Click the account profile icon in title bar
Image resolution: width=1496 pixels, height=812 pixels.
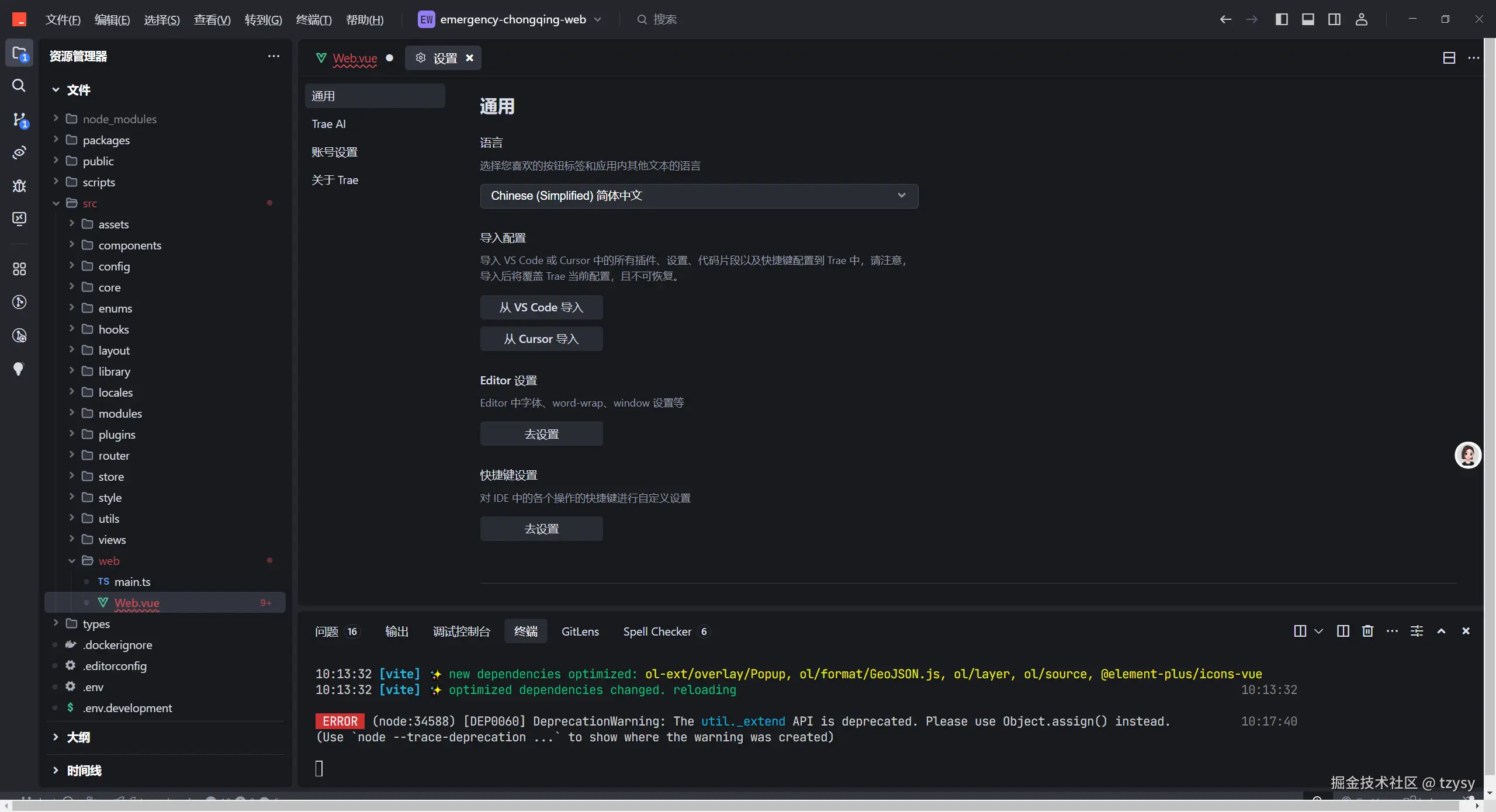click(1361, 19)
